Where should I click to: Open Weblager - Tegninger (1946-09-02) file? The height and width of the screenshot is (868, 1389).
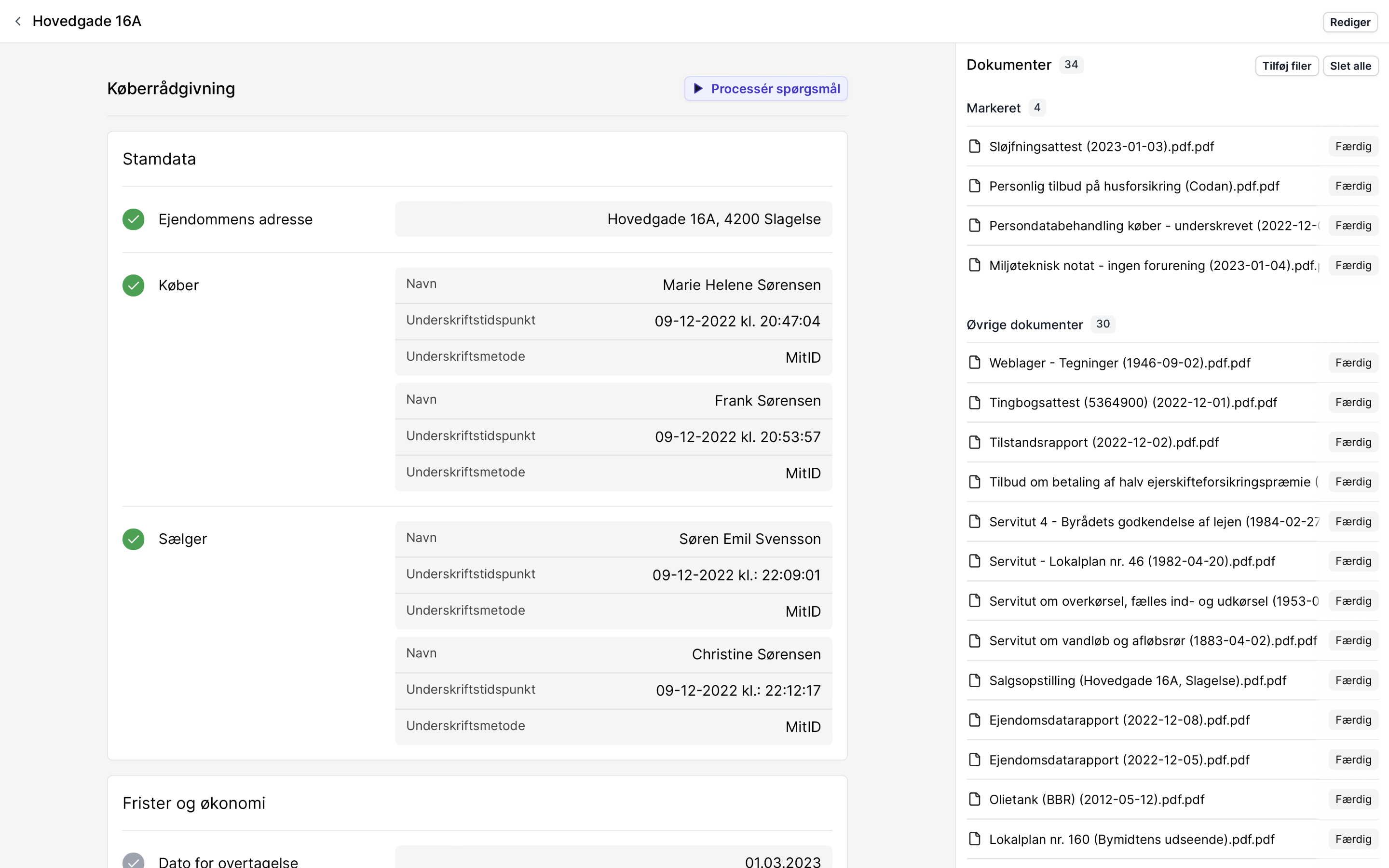pos(1119,363)
